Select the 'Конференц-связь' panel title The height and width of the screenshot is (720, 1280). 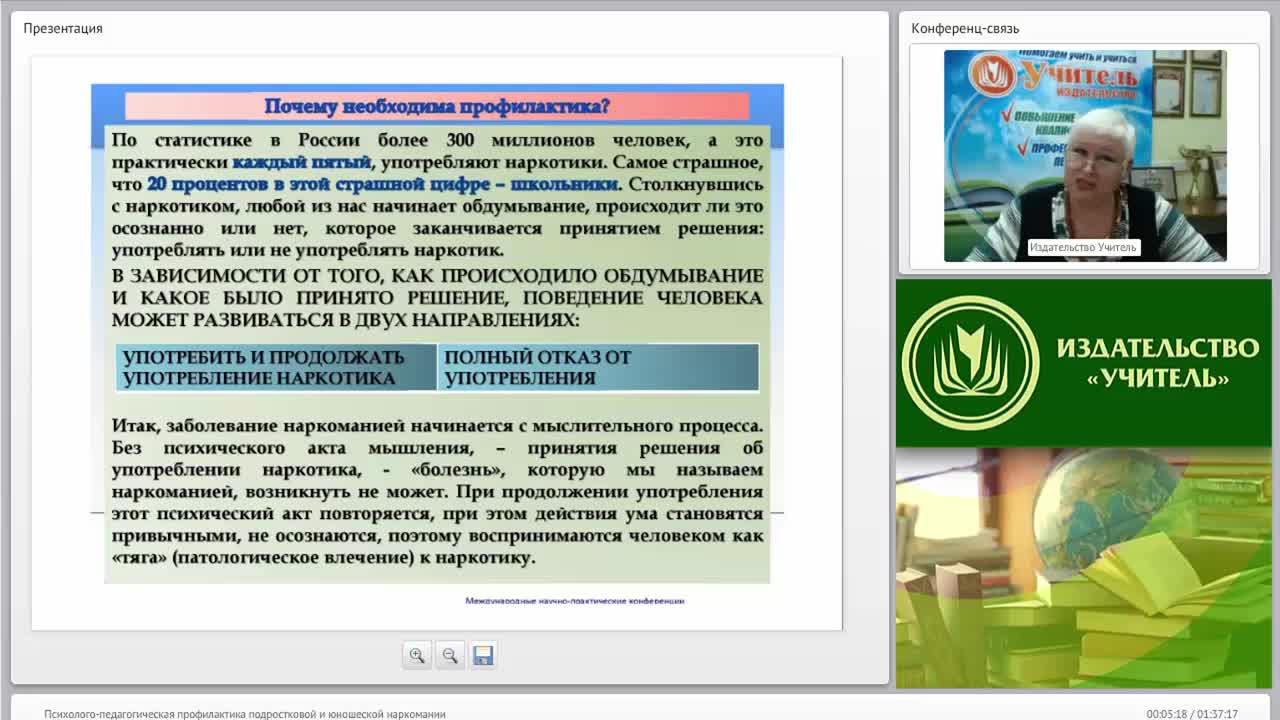[965, 28]
